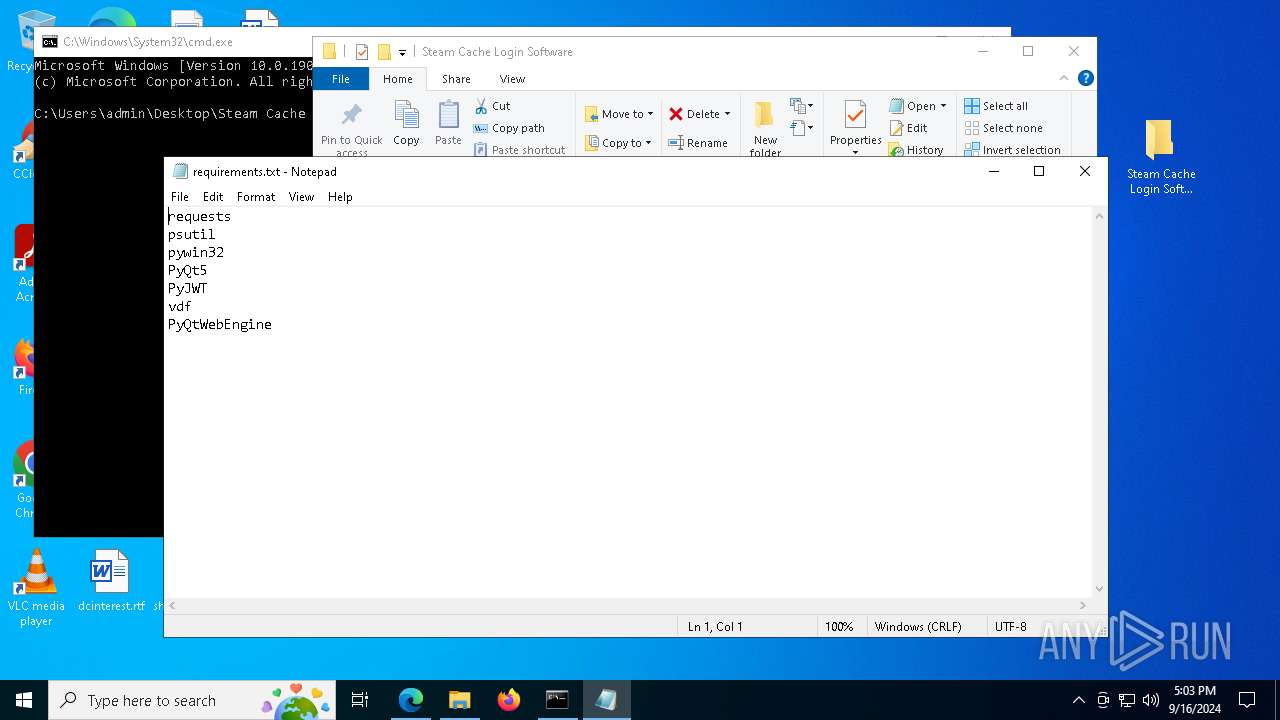This screenshot has height=720, width=1280.
Task: Click in the taskbar search box
Action: click(x=192, y=700)
